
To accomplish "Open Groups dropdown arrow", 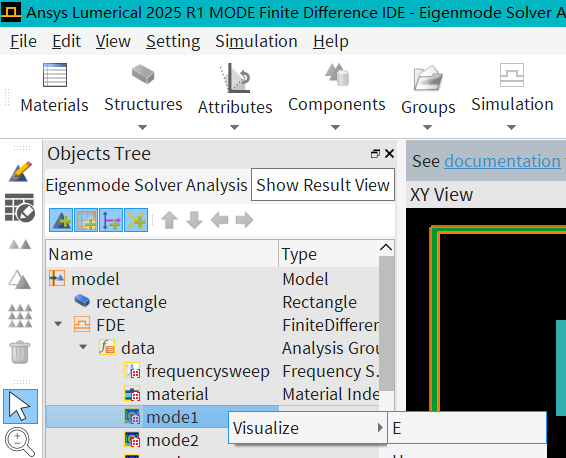I will [x=427, y=127].
